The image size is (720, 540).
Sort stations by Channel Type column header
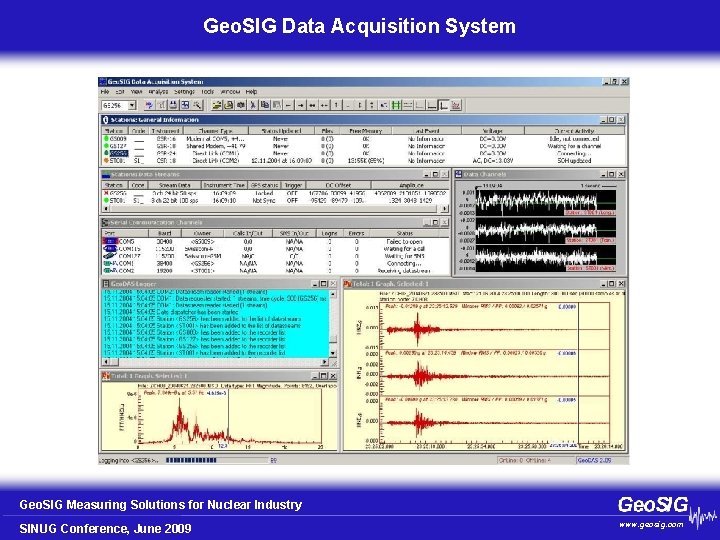pos(215,131)
